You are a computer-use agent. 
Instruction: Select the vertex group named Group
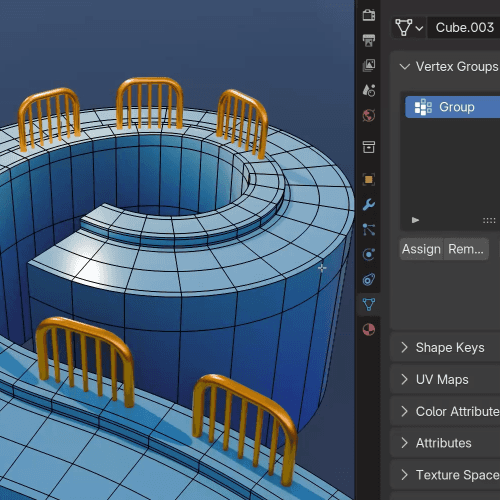[x=453, y=107]
